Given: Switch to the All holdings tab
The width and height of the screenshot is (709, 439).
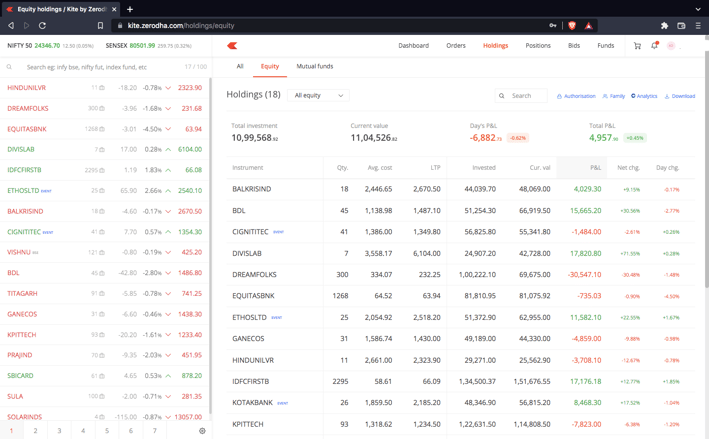Looking at the screenshot, I should pyautogui.click(x=240, y=66).
